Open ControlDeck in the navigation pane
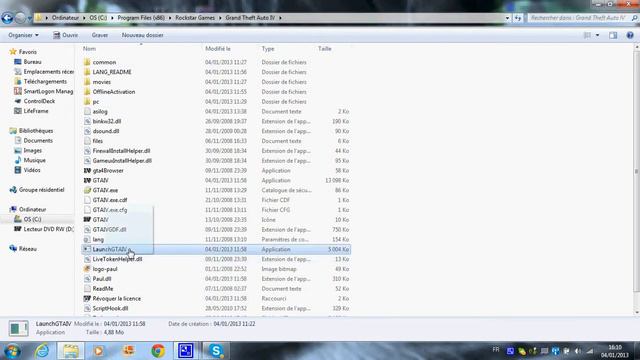This screenshot has width=640, height=360. point(39,101)
